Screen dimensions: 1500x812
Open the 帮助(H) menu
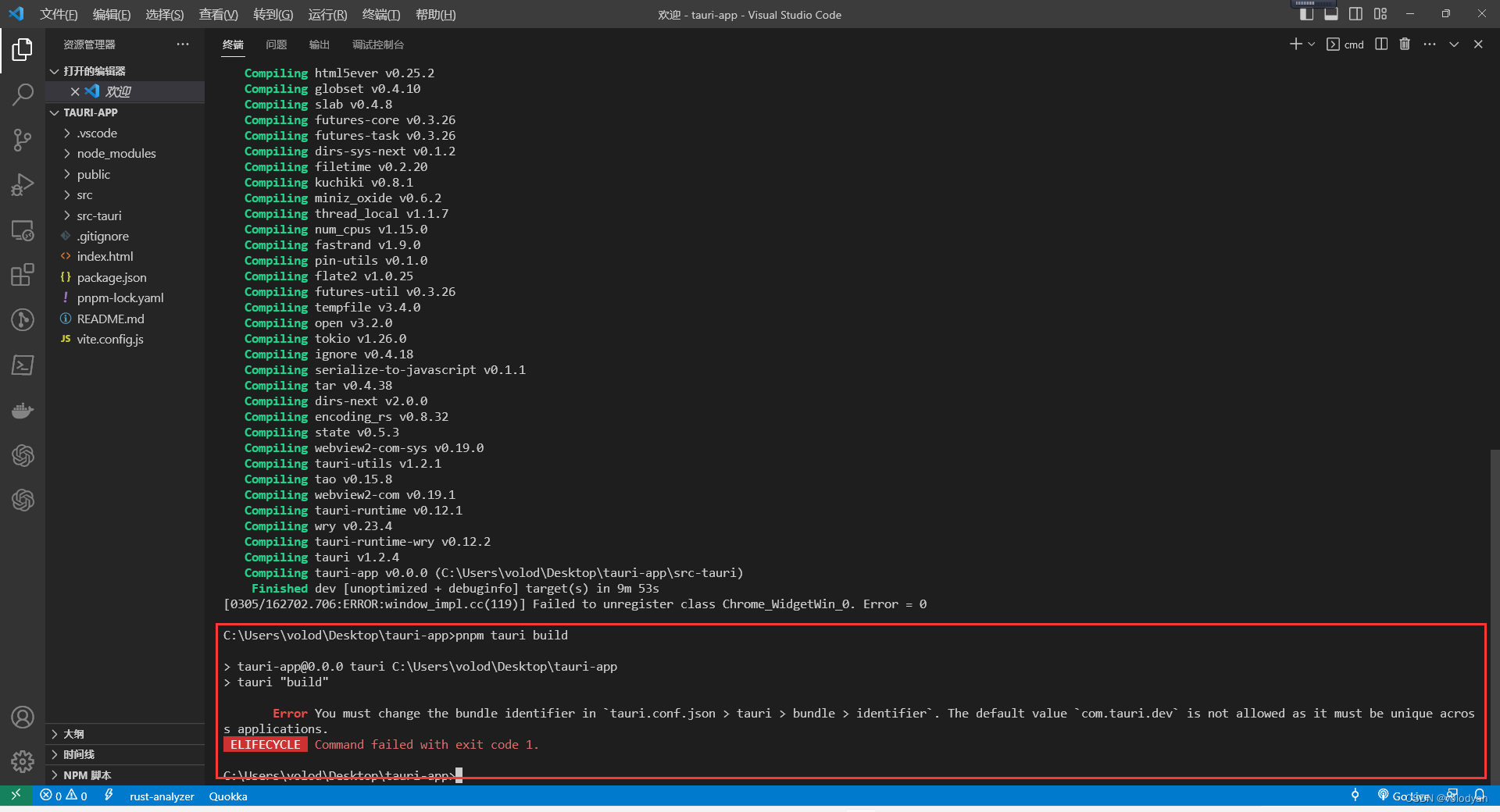pos(436,14)
